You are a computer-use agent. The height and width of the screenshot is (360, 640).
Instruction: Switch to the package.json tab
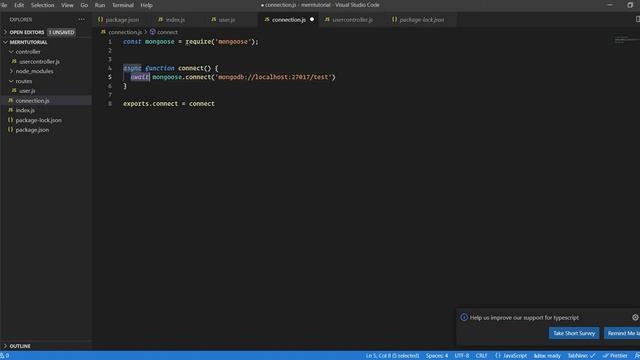pos(122,20)
